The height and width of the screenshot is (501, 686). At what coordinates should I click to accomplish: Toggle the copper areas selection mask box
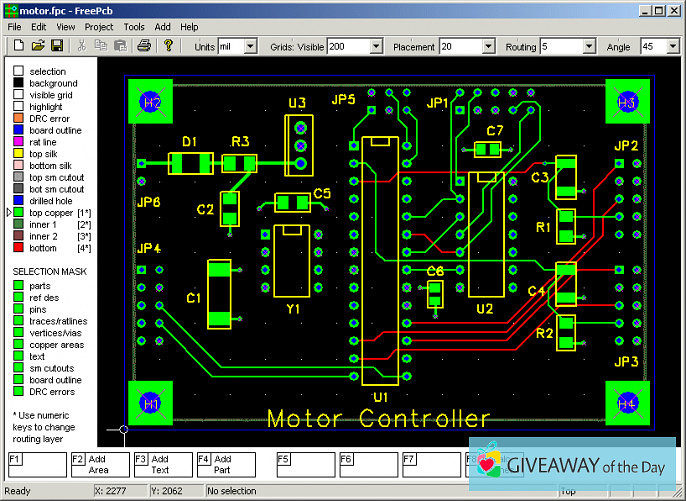(x=18, y=344)
